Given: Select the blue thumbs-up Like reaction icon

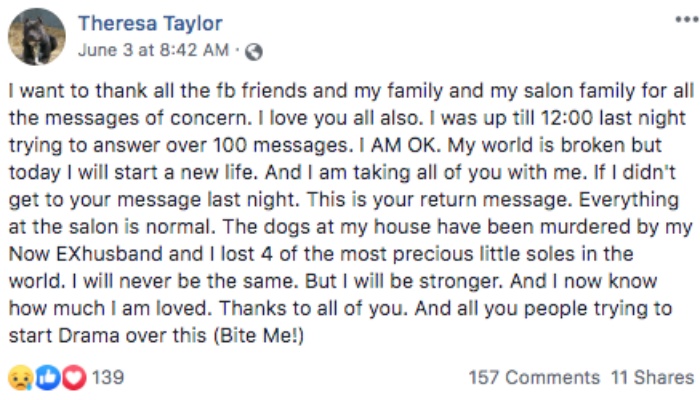Looking at the screenshot, I should (x=47, y=377).
